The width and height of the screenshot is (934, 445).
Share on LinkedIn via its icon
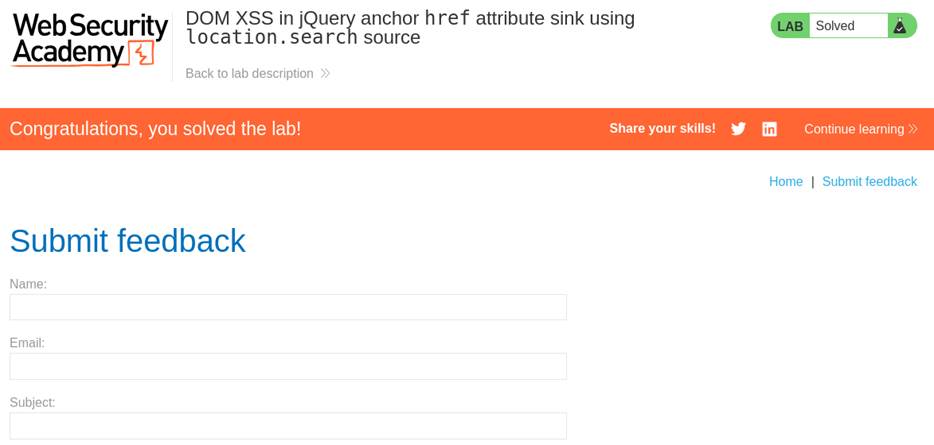tap(769, 129)
